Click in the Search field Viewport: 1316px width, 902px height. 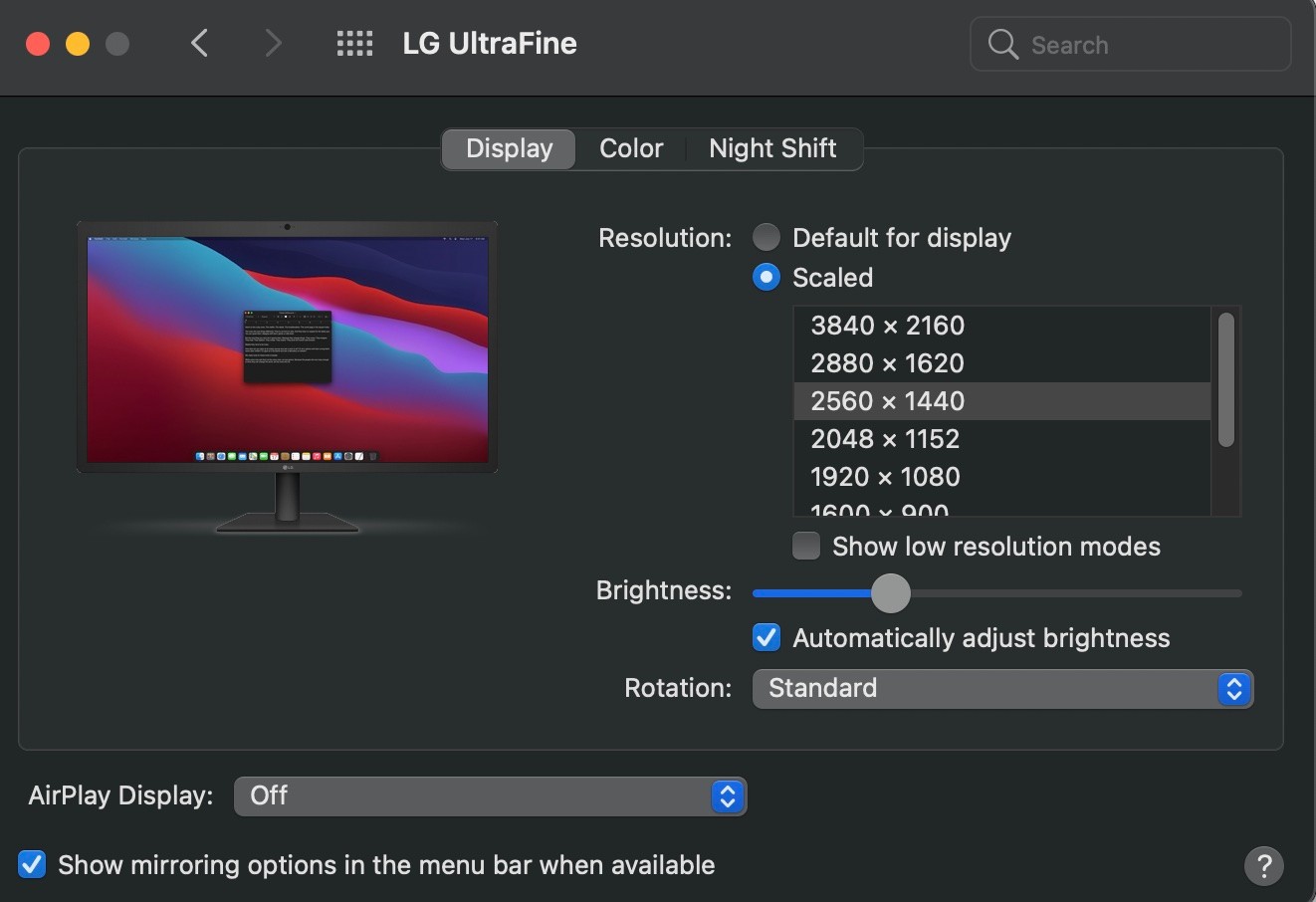(x=1130, y=45)
